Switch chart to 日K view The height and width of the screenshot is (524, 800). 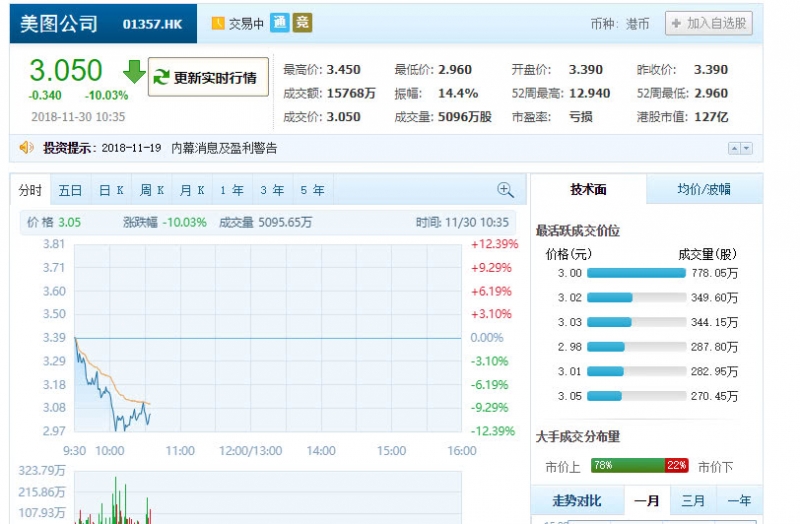pos(111,190)
